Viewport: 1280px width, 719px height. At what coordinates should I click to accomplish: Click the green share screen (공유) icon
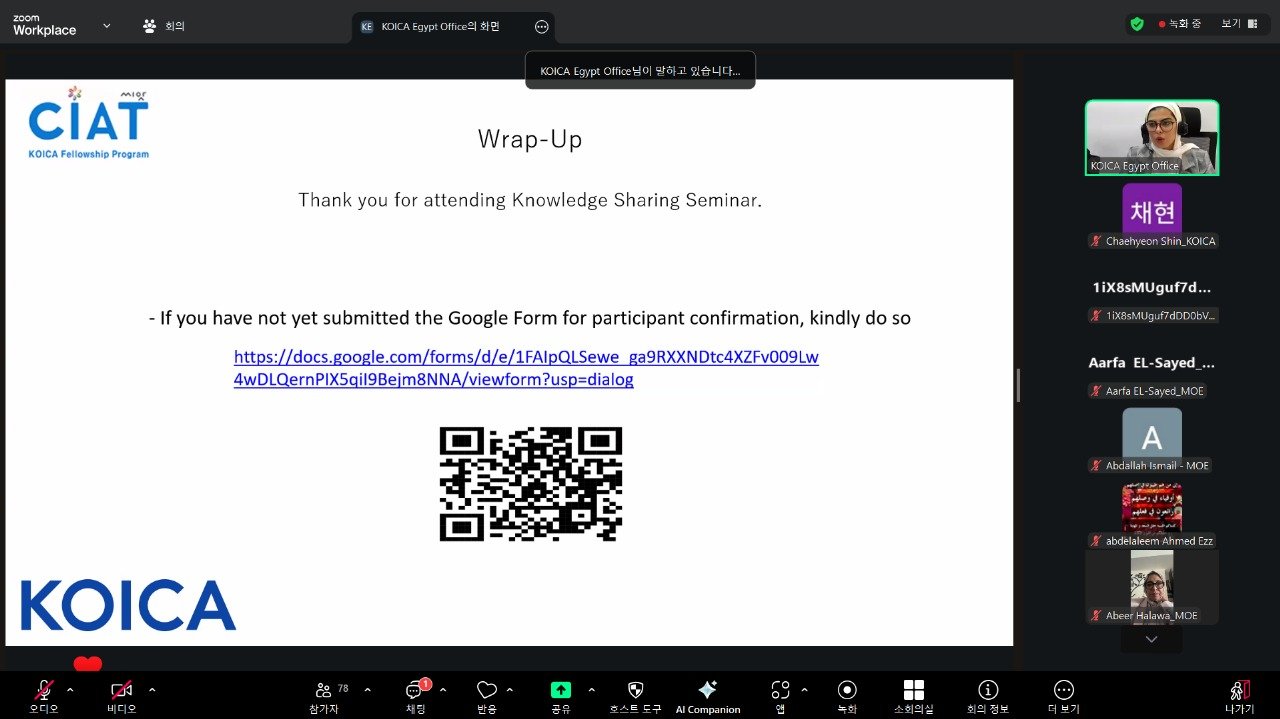561,691
